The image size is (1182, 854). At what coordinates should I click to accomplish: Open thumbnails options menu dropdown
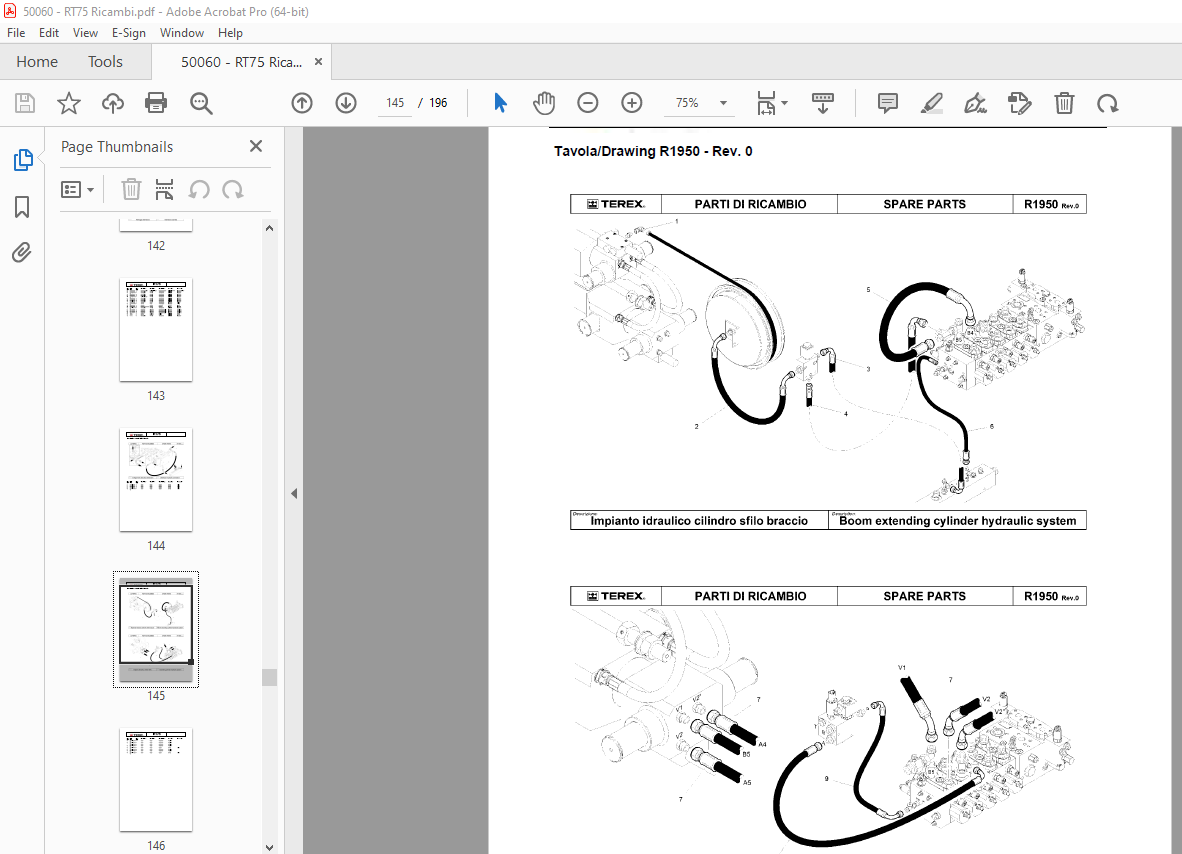tap(77, 189)
